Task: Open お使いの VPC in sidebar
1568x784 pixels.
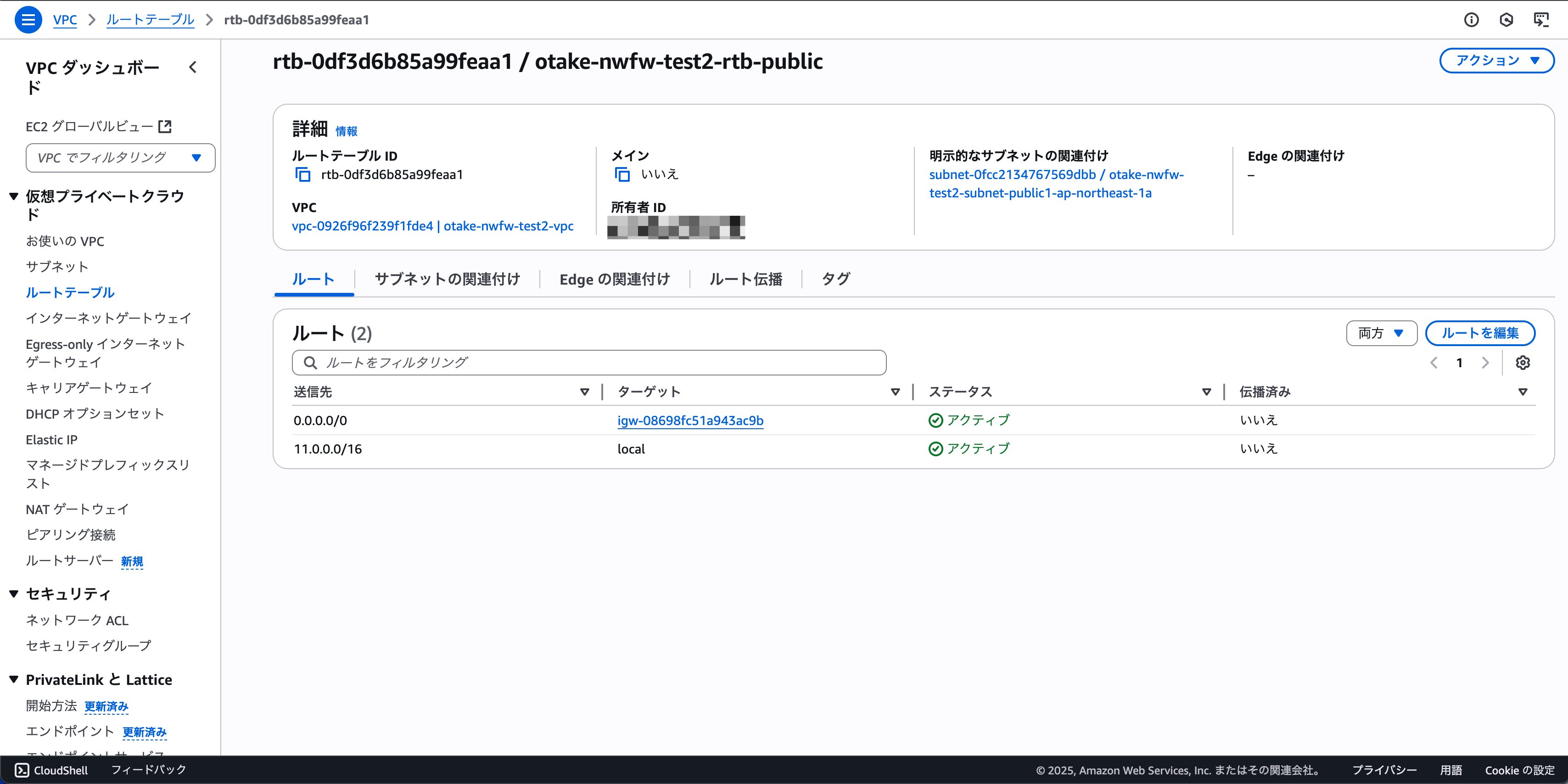Action: coord(65,241)
